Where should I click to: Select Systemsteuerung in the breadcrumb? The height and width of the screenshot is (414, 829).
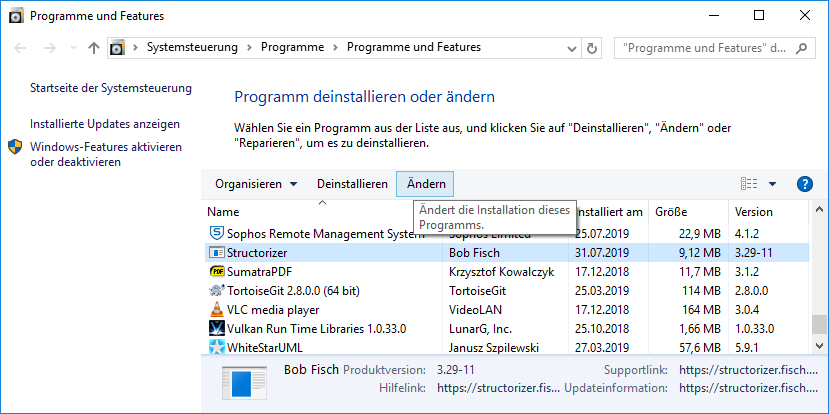(192, 47)
